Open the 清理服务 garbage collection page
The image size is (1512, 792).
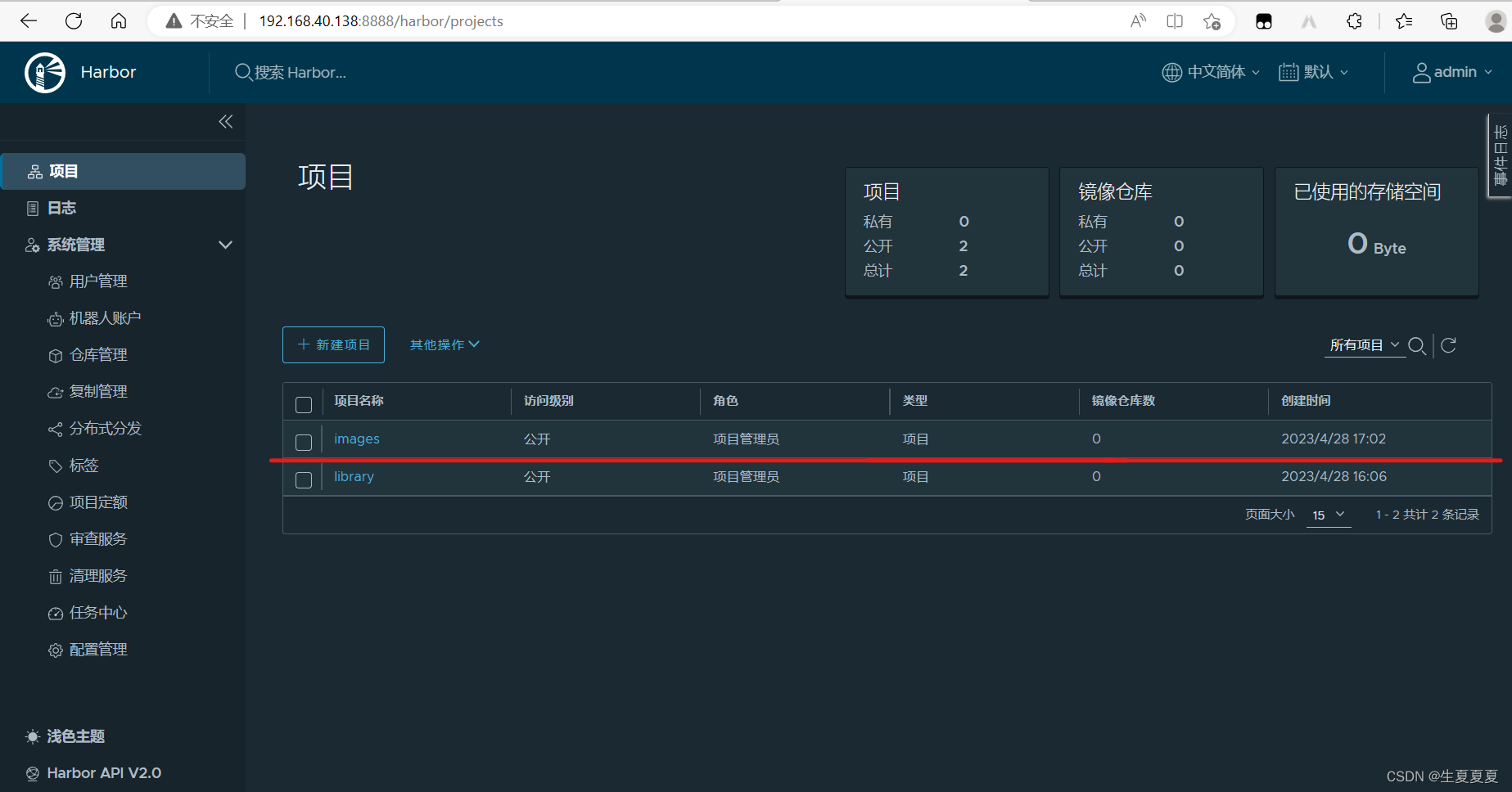tap(98, 575)
